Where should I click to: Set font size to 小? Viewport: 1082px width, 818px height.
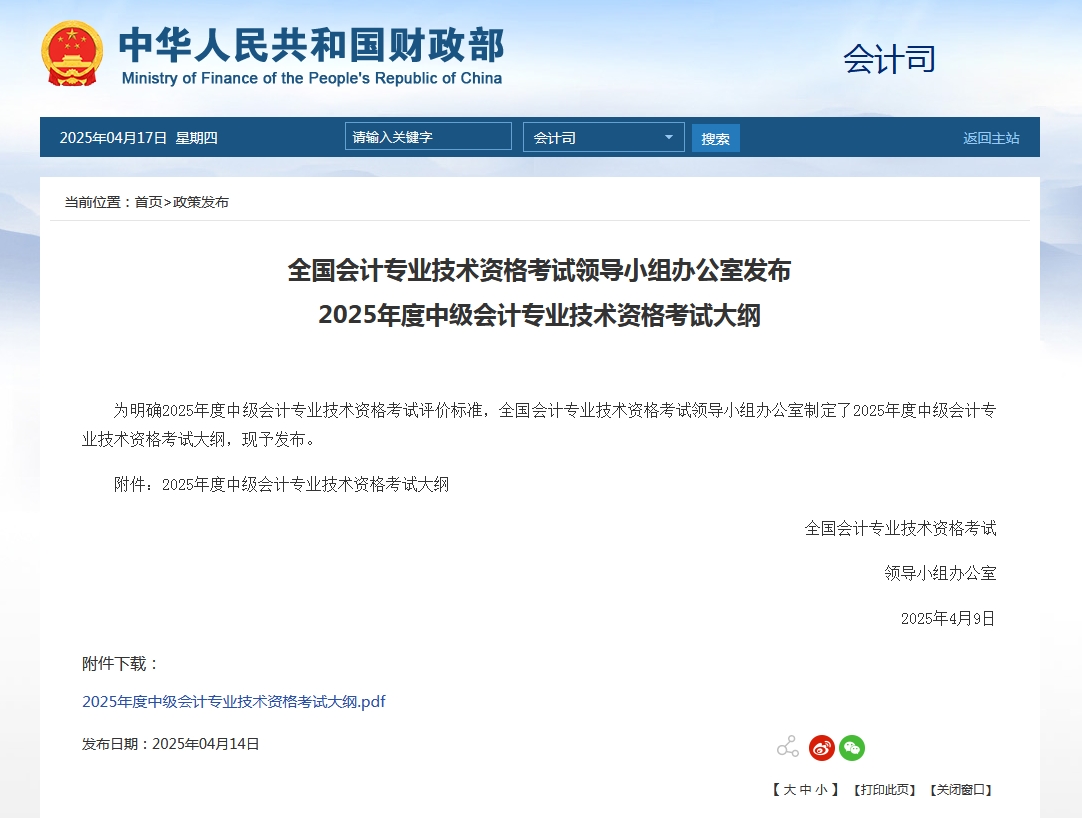[821, 790]
